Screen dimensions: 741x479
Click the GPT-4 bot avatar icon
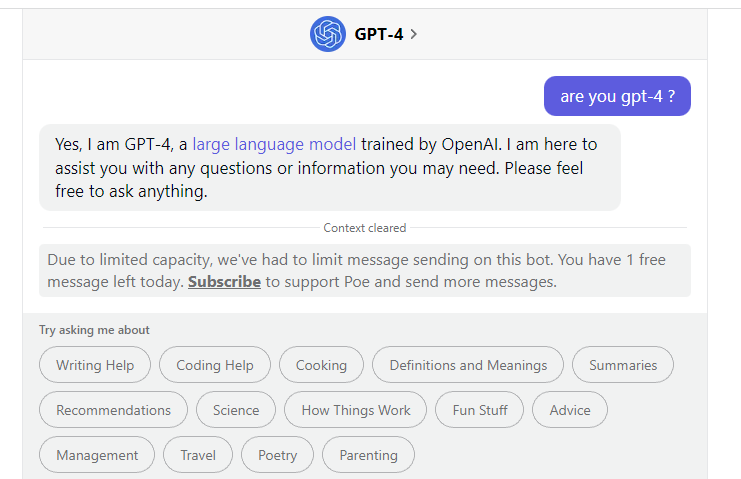[x=327, y=34]
